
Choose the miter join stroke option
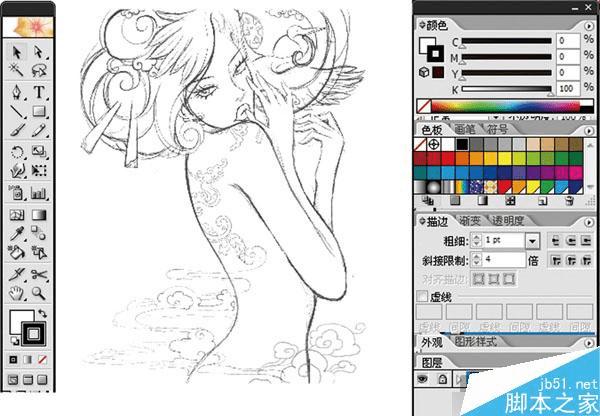pyautogui.click(x=556, y=261)
